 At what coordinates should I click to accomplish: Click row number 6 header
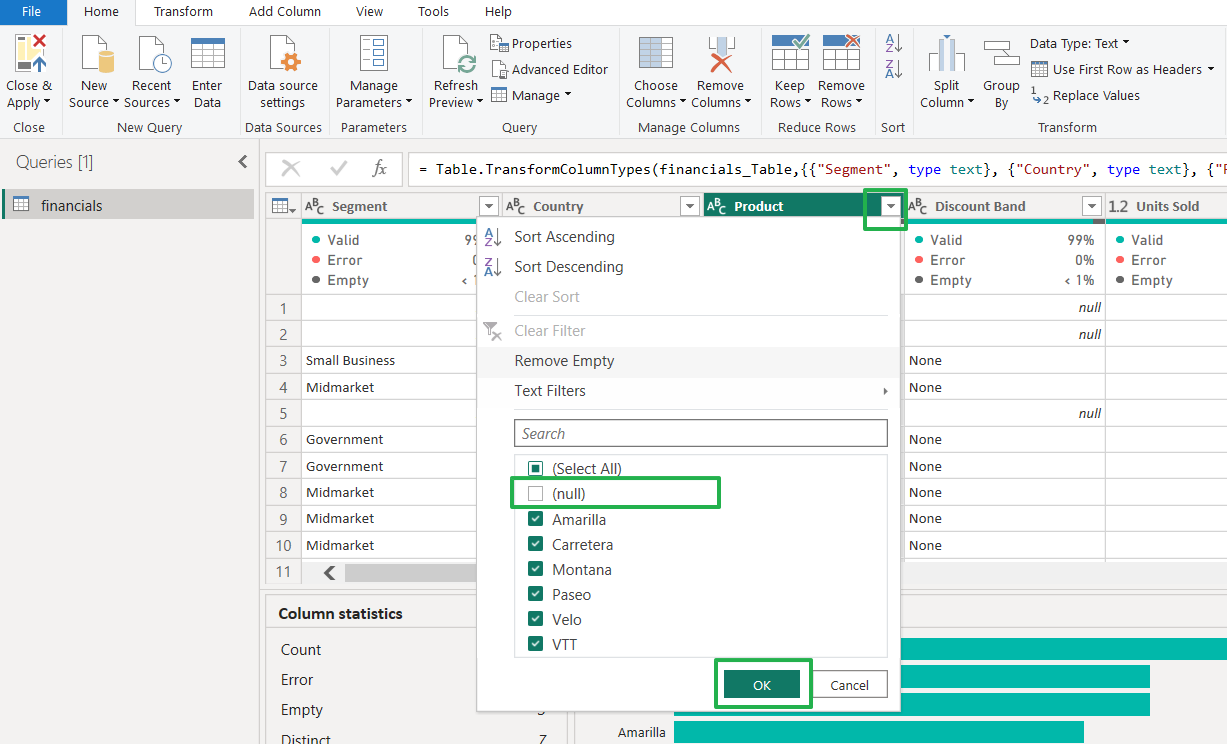tap(284, 440)
